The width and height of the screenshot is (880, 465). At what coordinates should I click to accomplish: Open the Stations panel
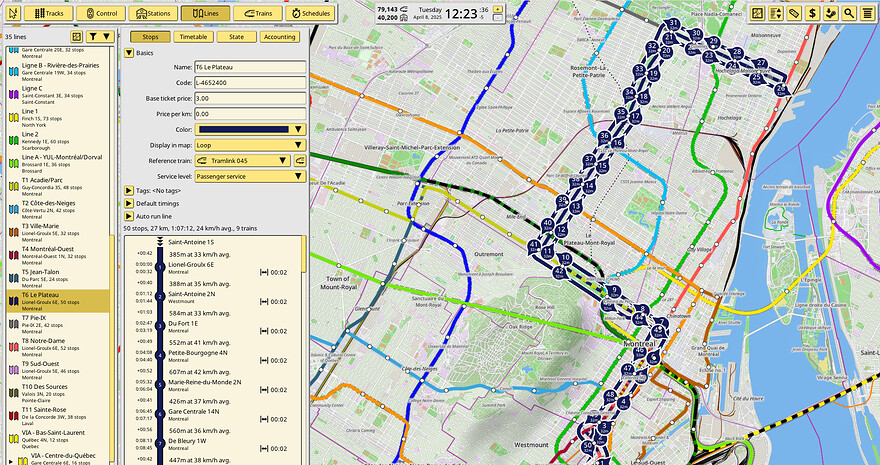(x=153, y=13)
